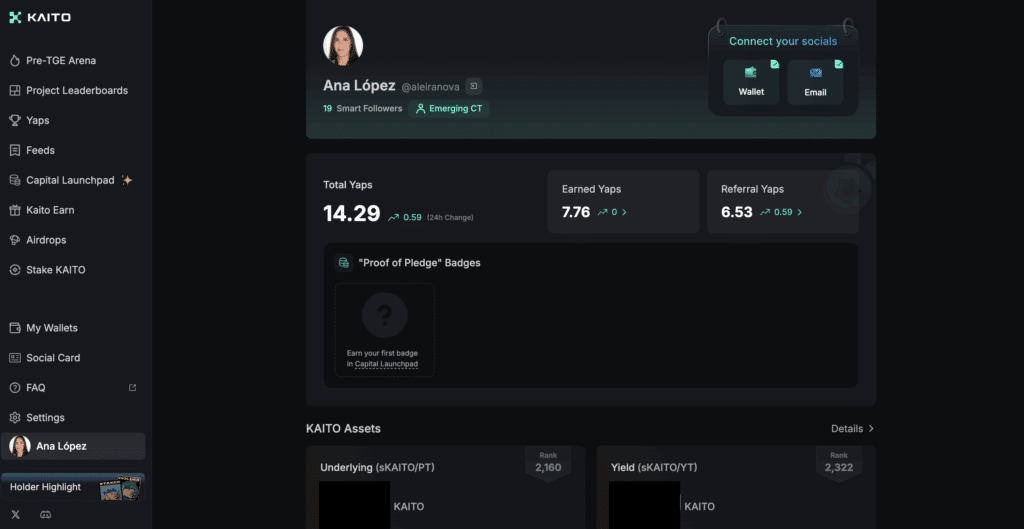The height and width of the screenshot is (529, 1024).
Task: Click the wallet icon in the Wallet card
Action: pyautogui.click(x=751, y=72)
